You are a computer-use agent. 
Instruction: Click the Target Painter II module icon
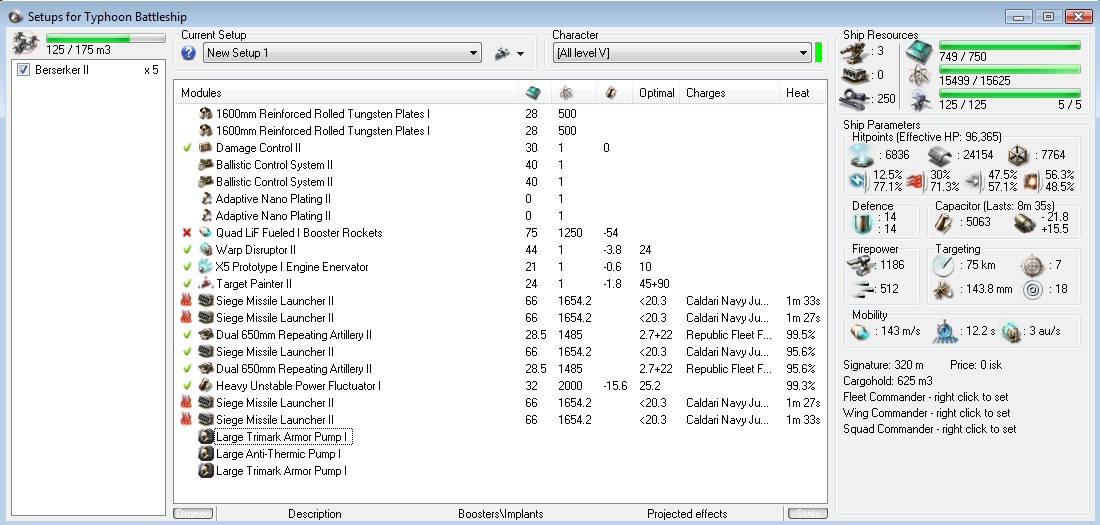(x=206, y=284)
